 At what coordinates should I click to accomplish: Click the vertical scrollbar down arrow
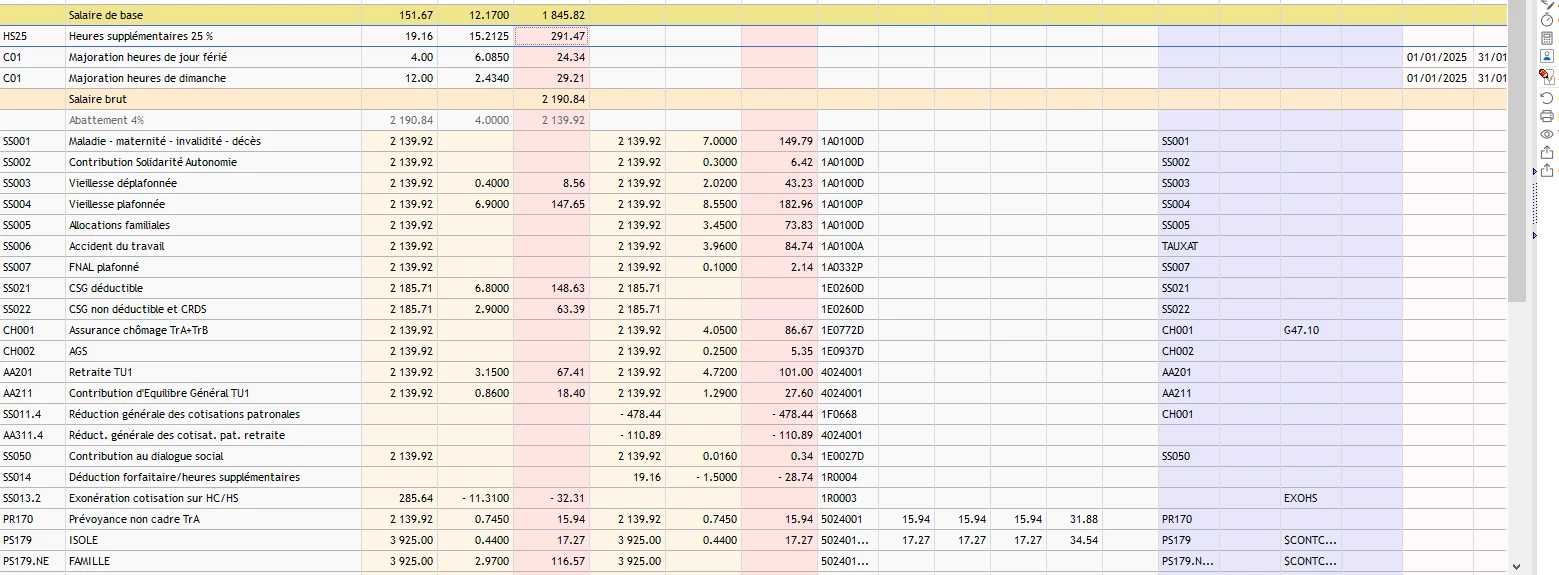click(x=1517, y=566)
